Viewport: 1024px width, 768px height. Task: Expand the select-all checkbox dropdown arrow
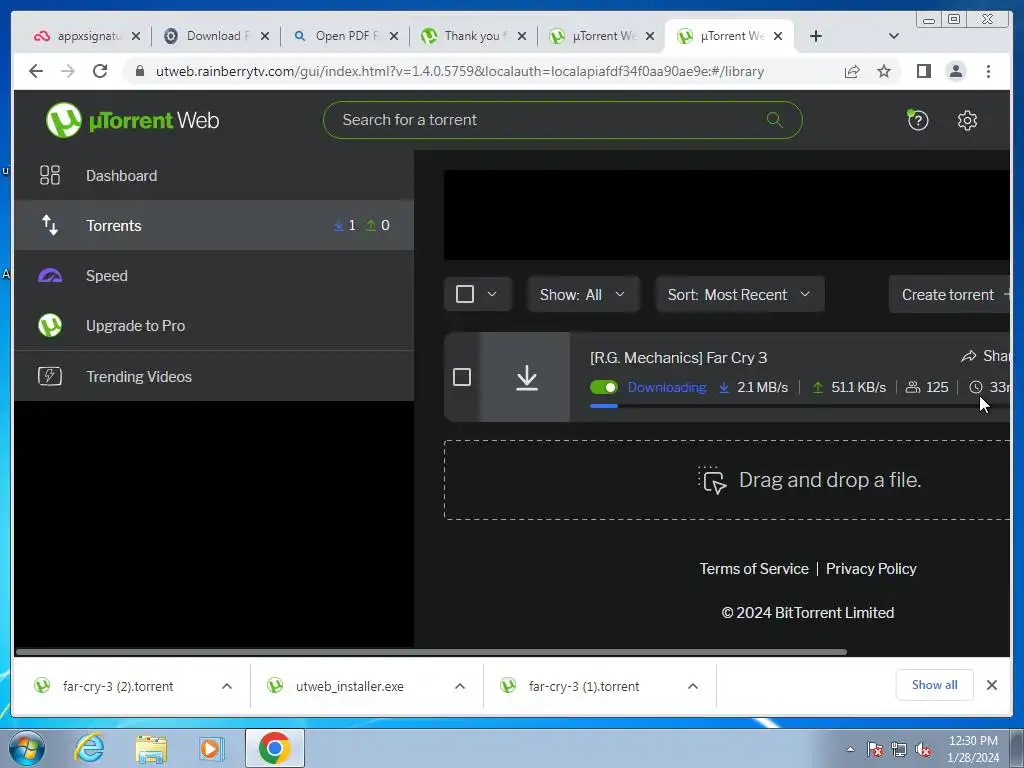[492, 294]
